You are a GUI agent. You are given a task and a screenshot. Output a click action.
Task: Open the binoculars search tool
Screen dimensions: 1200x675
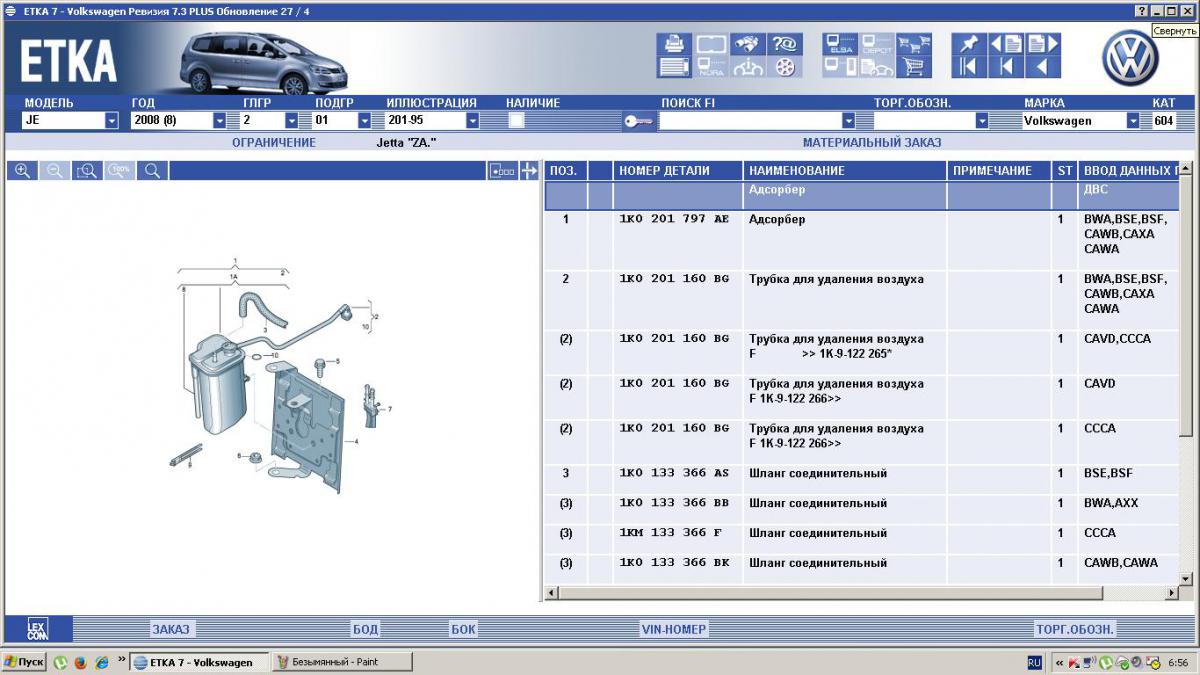[747, 44]
